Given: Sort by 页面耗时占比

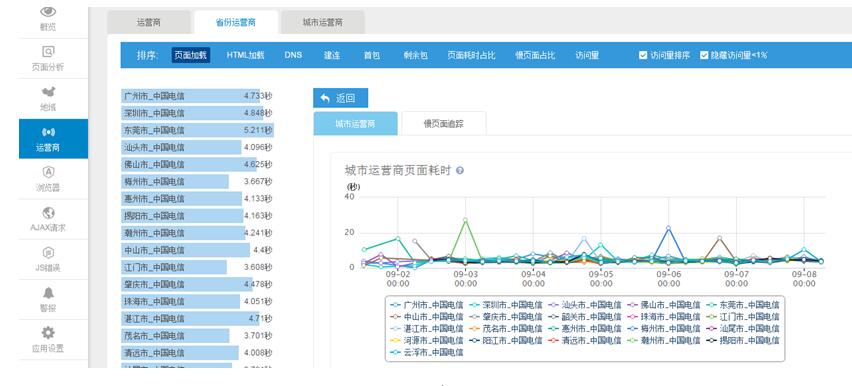Looking at the screenshot, I should point(471,55).
